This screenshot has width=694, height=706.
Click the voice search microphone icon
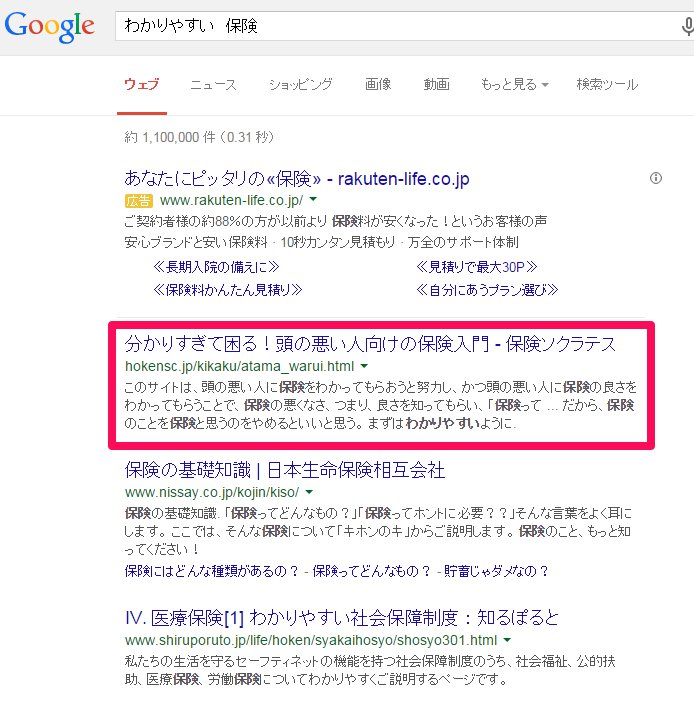point(687,26)
